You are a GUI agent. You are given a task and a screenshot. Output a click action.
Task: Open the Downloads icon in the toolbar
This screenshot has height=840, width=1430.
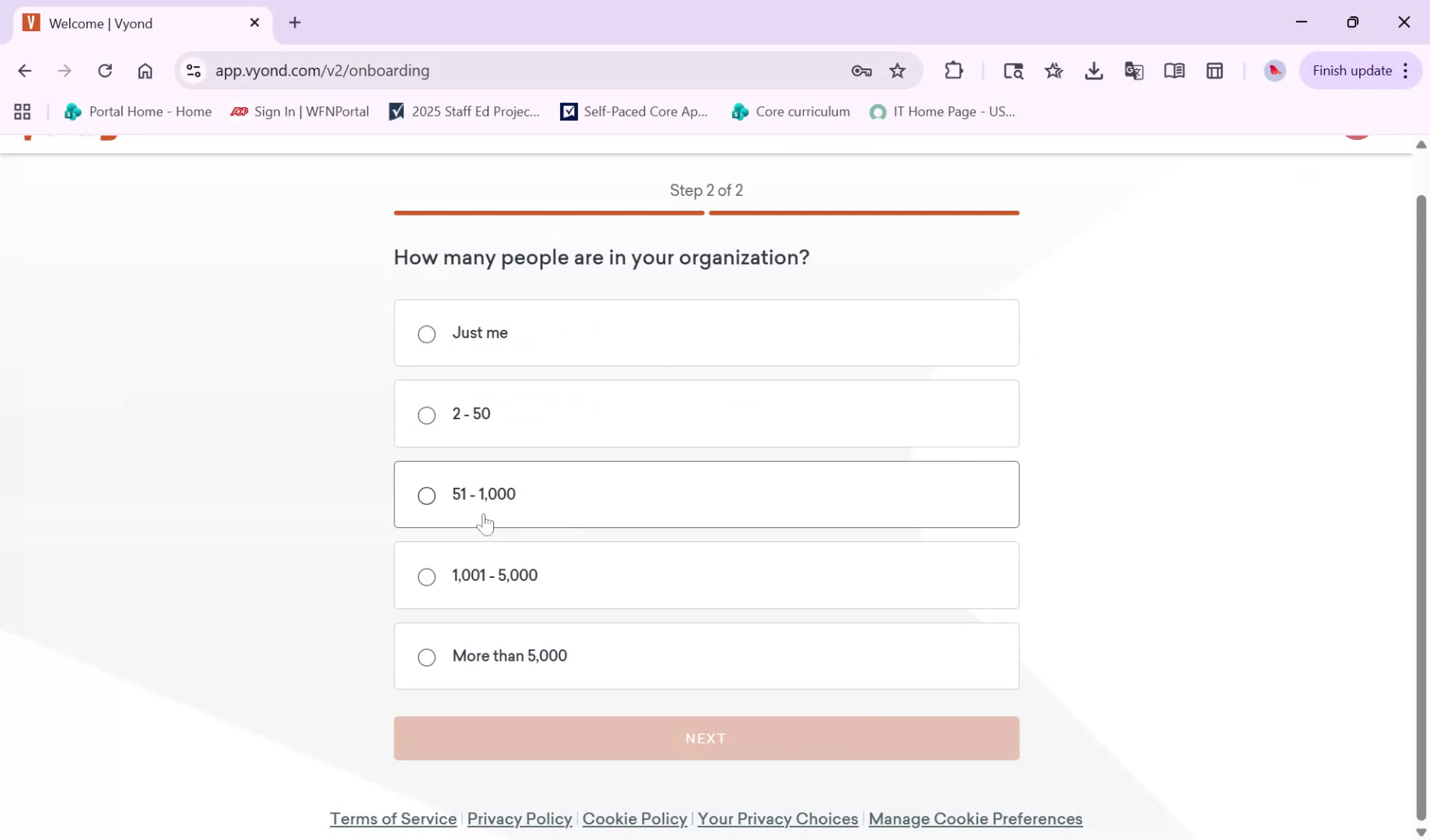coord(1094,71)
